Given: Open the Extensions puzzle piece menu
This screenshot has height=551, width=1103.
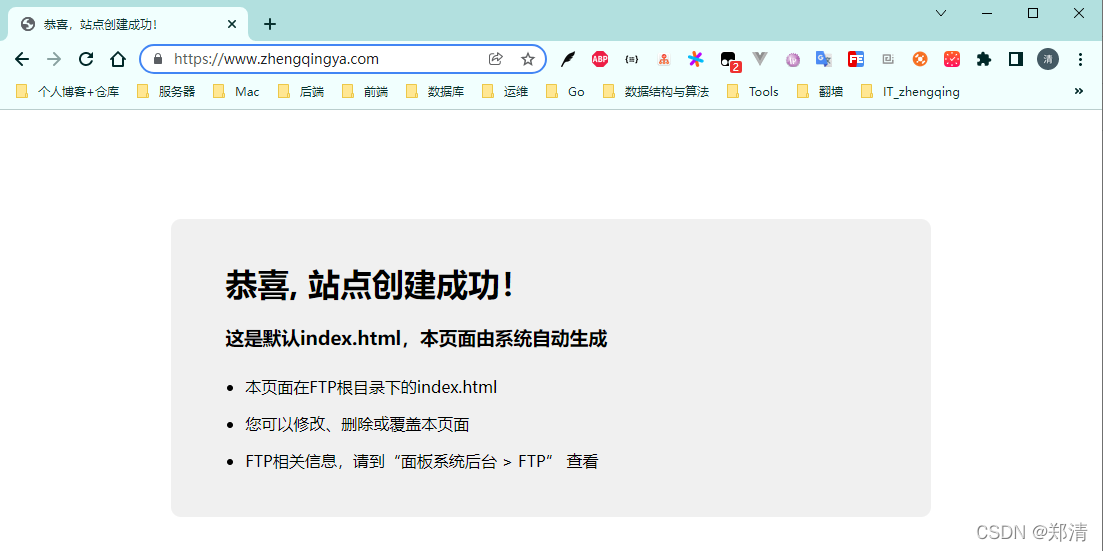Looking at the screenshot, I should [x=983, y=60].
